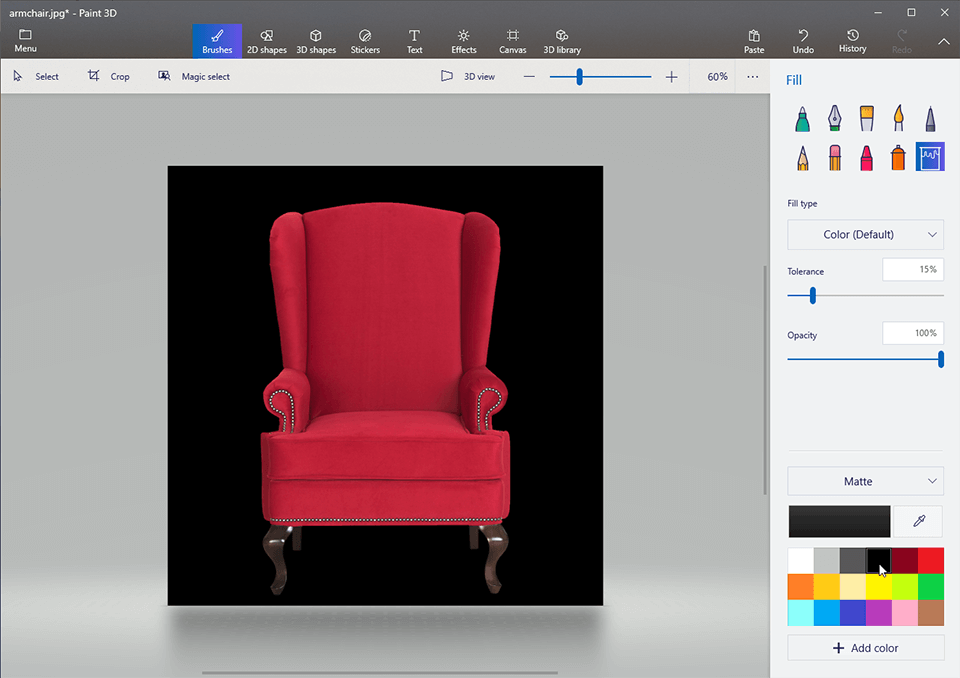
Task: Pick a color with the eyedropper
Action: pyautogui.click(x=917, y=521)
